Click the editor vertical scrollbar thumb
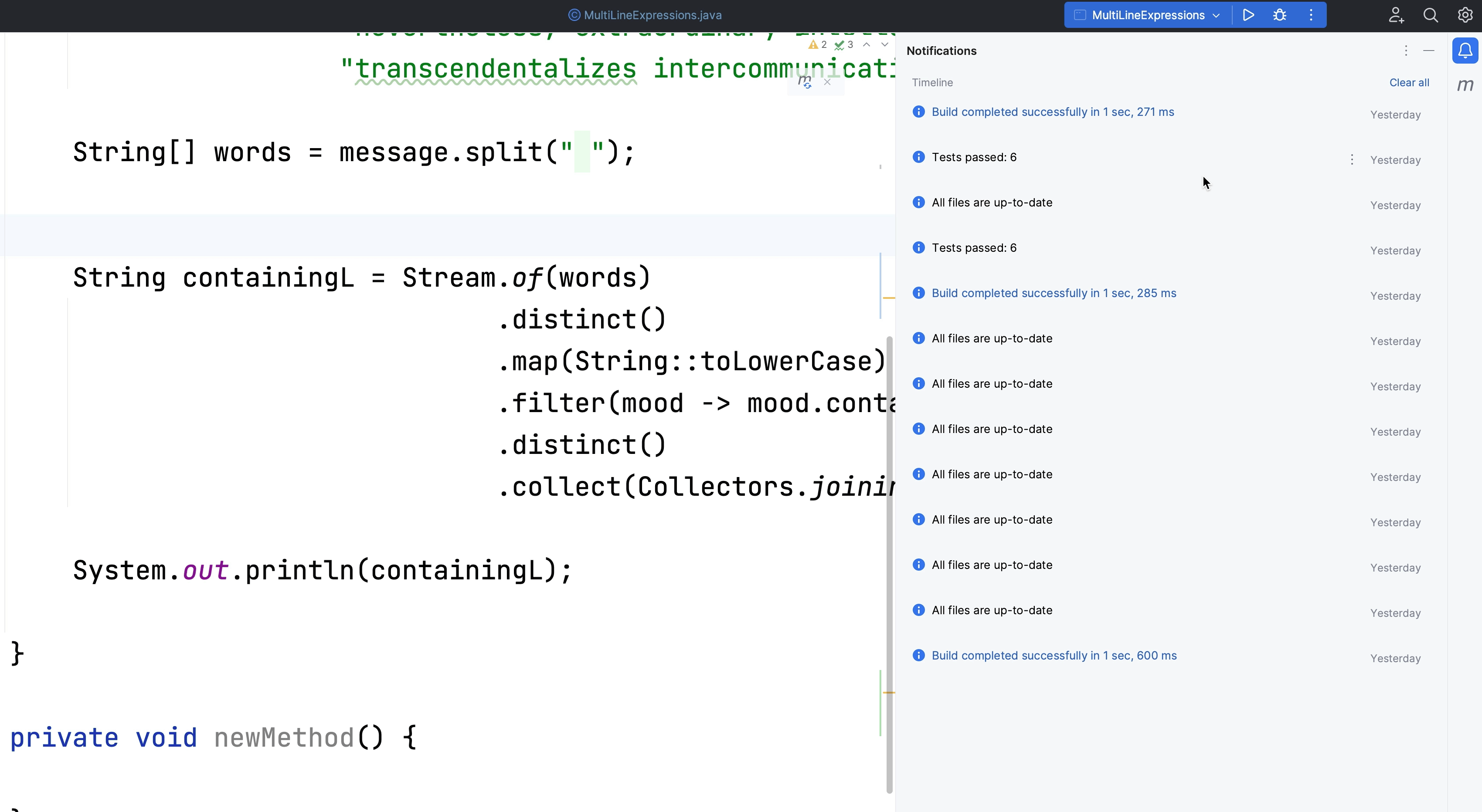 (889, 564)
